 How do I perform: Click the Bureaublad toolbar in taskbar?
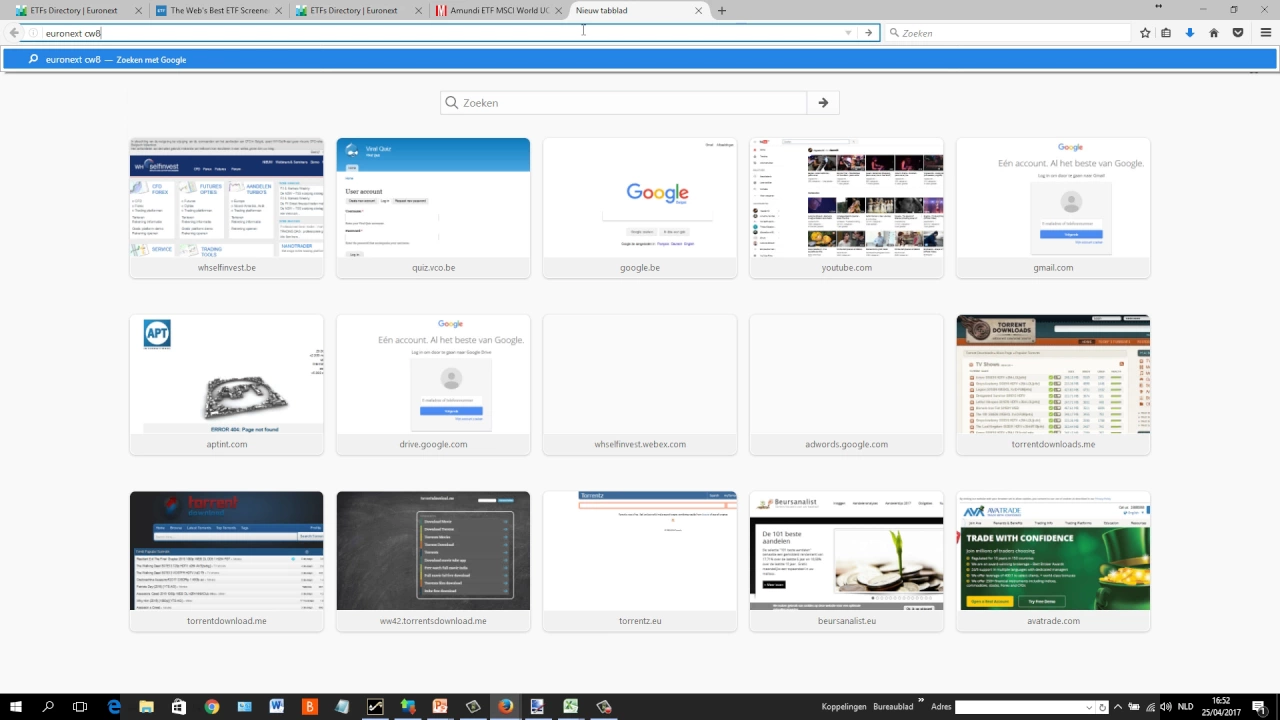893,707
